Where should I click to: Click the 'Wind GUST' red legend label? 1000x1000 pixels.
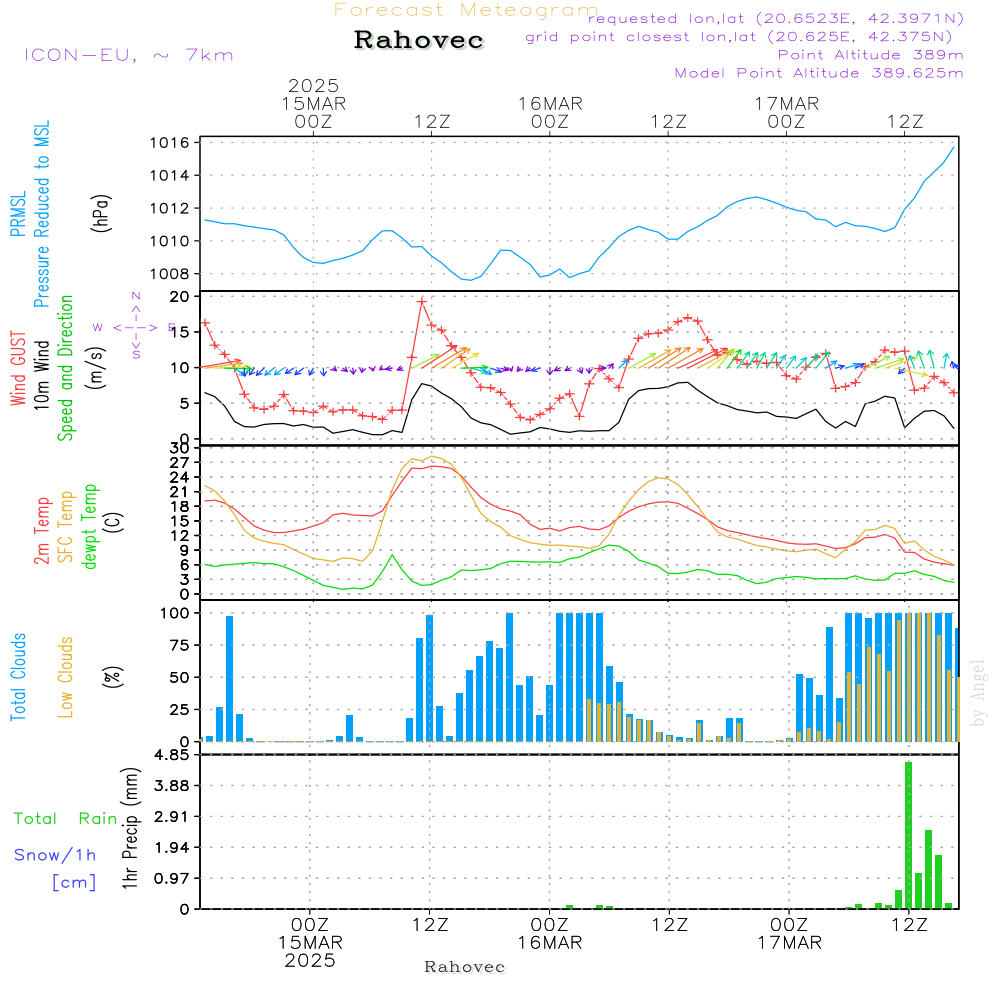pos(18,368)
